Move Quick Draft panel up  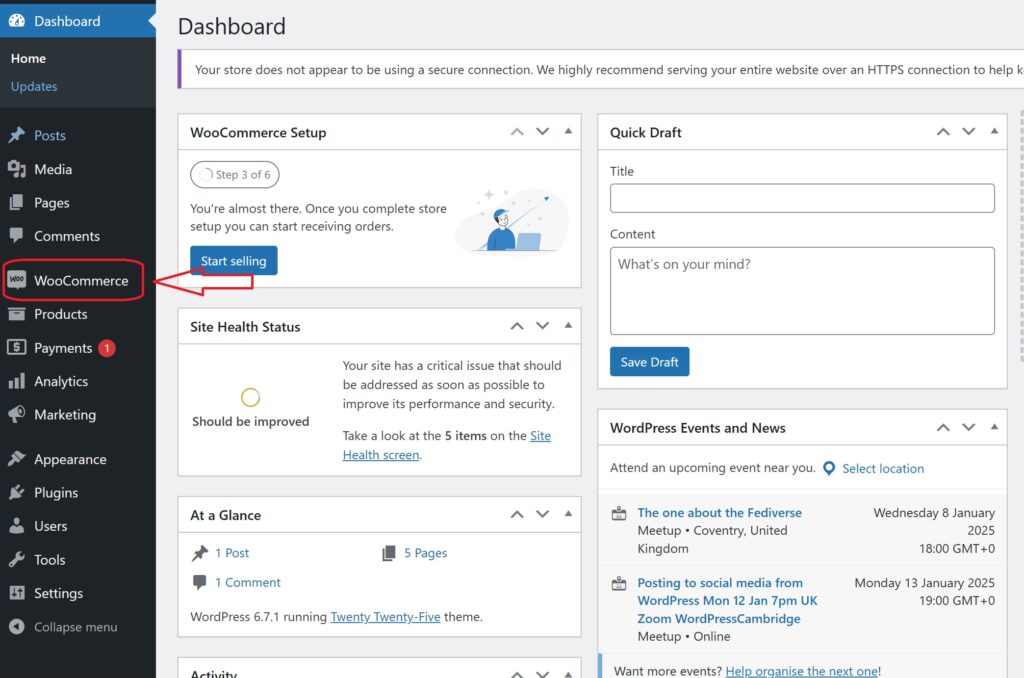[x=943, y=132]
